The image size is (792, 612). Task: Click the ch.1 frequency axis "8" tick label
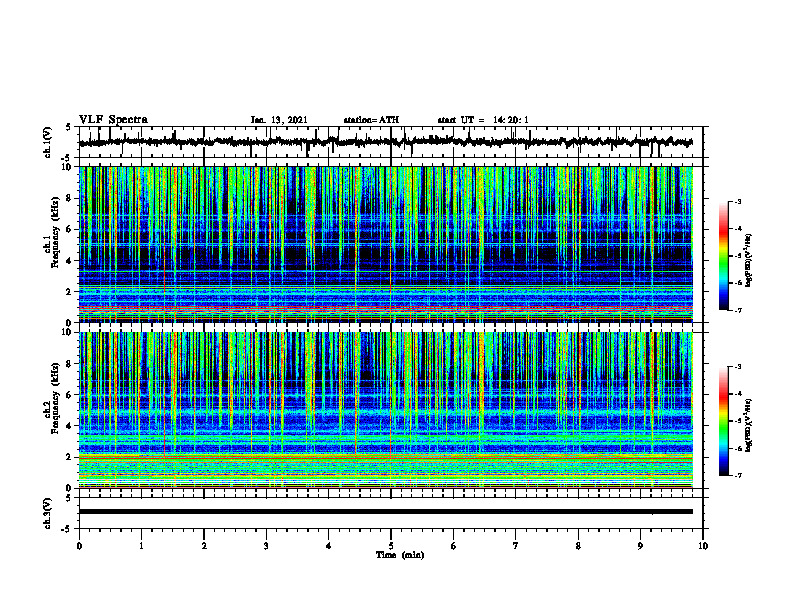pos(71,198)
